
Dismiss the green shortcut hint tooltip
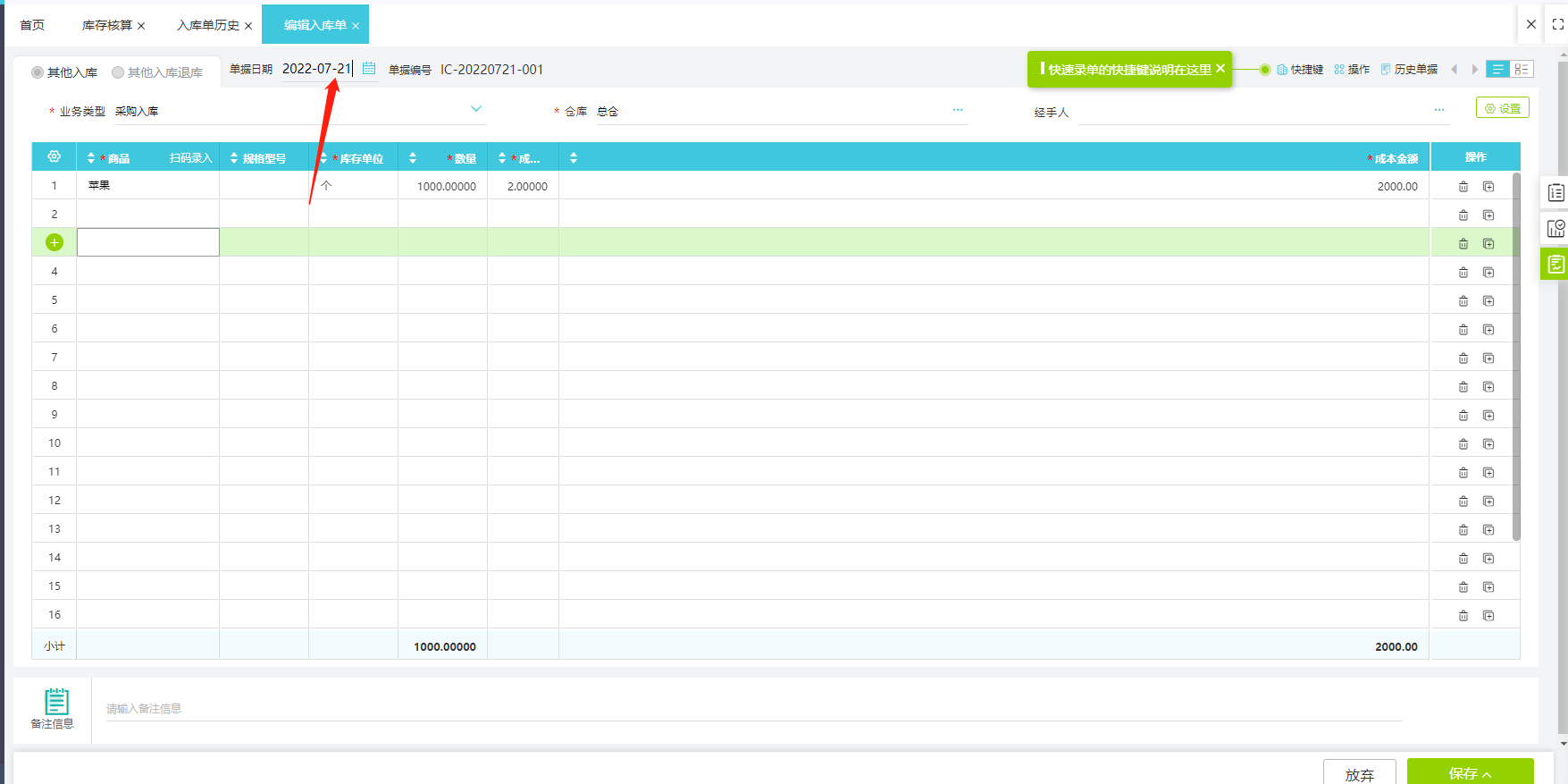[x=1220, y=69]
